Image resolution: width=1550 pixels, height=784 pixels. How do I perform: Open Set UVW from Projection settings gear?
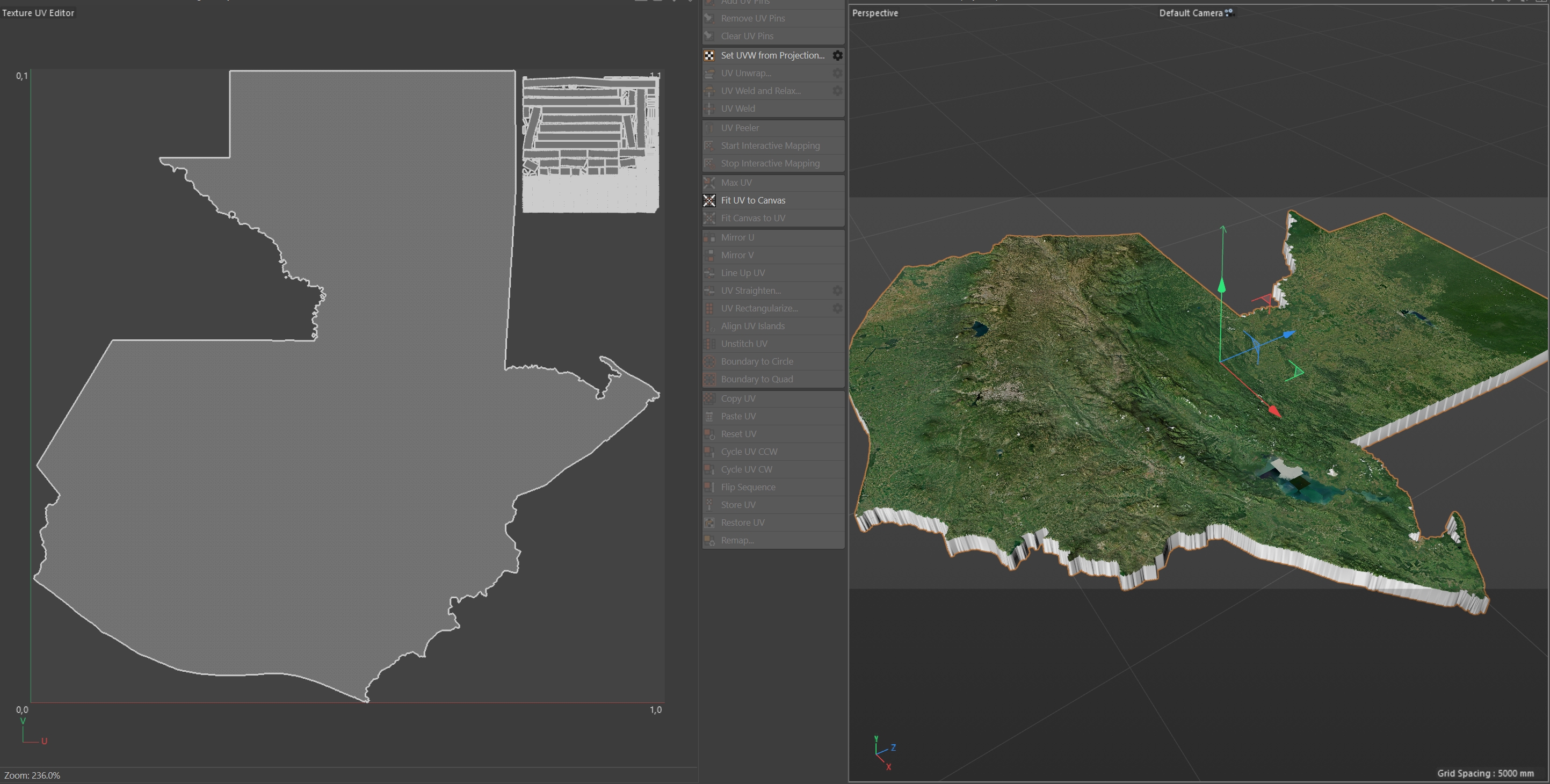pos(837,55)
